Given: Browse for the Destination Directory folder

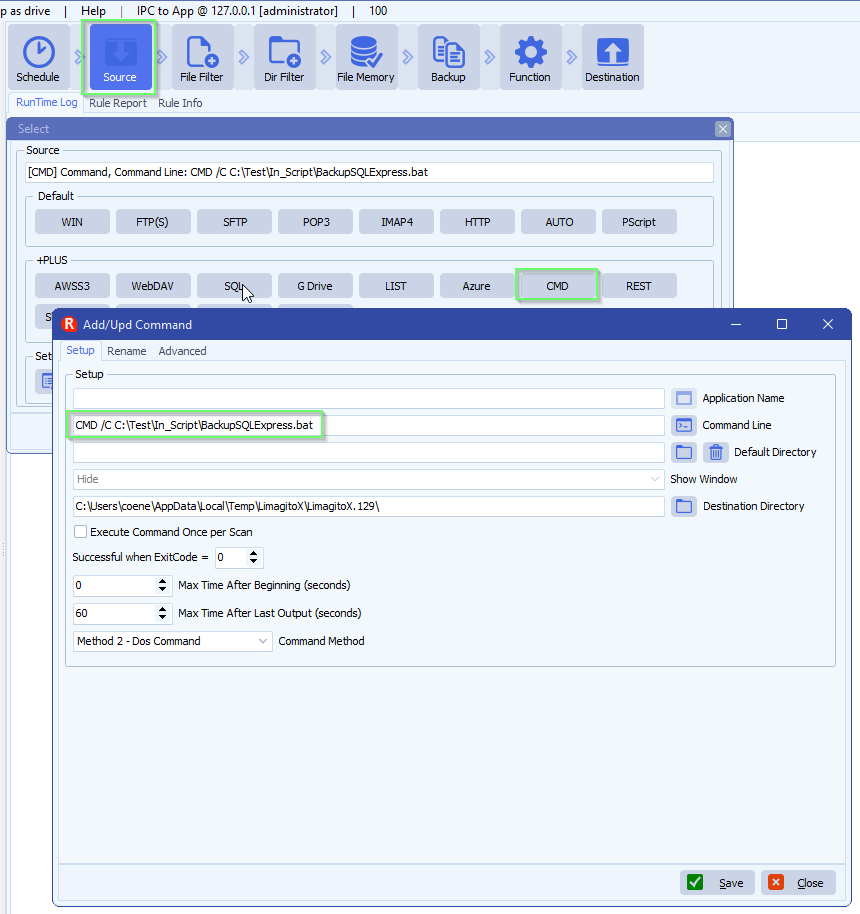Looking at the screenshot, I should pos(684,506).
